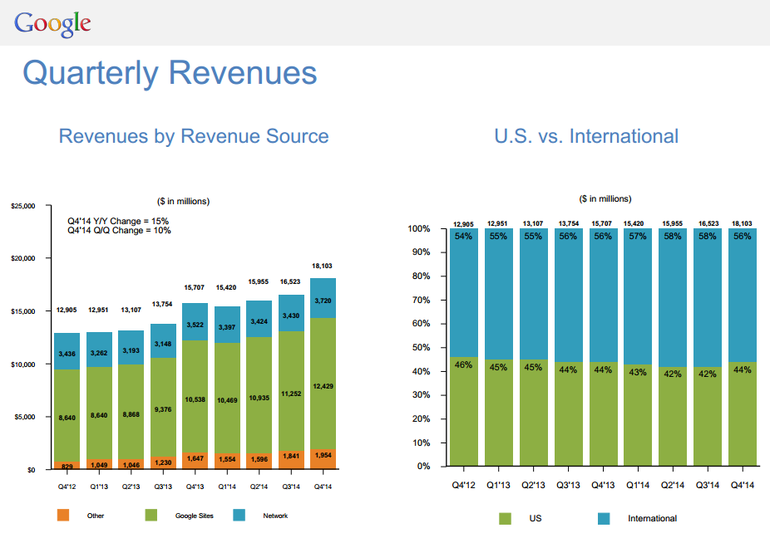Image resolution: width=770 pixels, height=533 pixels.
Task: Click the 3,430 Network value
Action: (291, 315)
